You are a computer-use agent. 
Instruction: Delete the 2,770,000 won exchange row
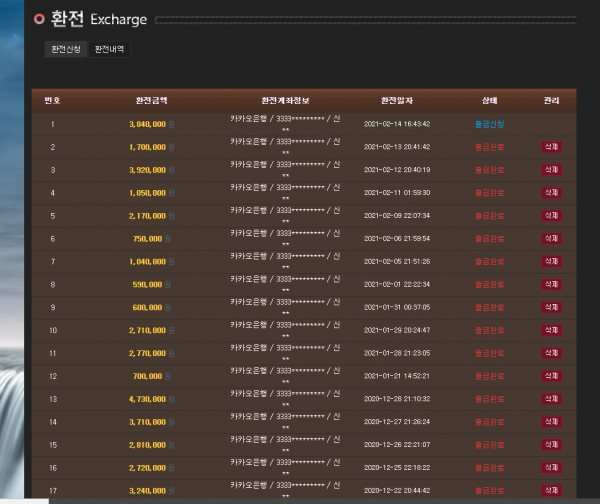(551, 353)
